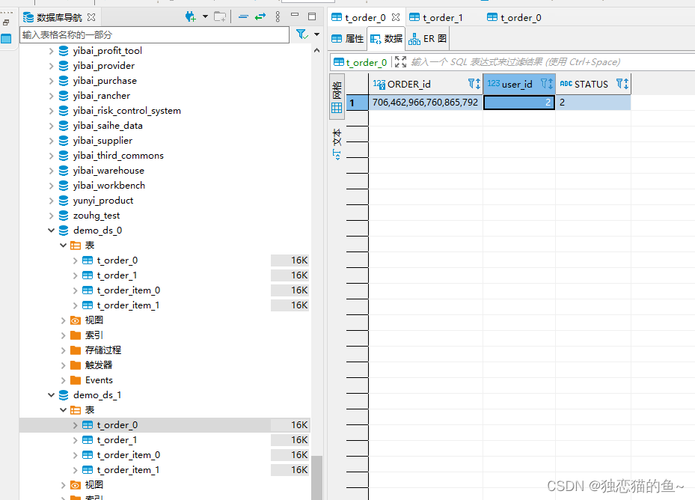
Task: Click the sort filter icon on user_id column
Action: point(547,84)
